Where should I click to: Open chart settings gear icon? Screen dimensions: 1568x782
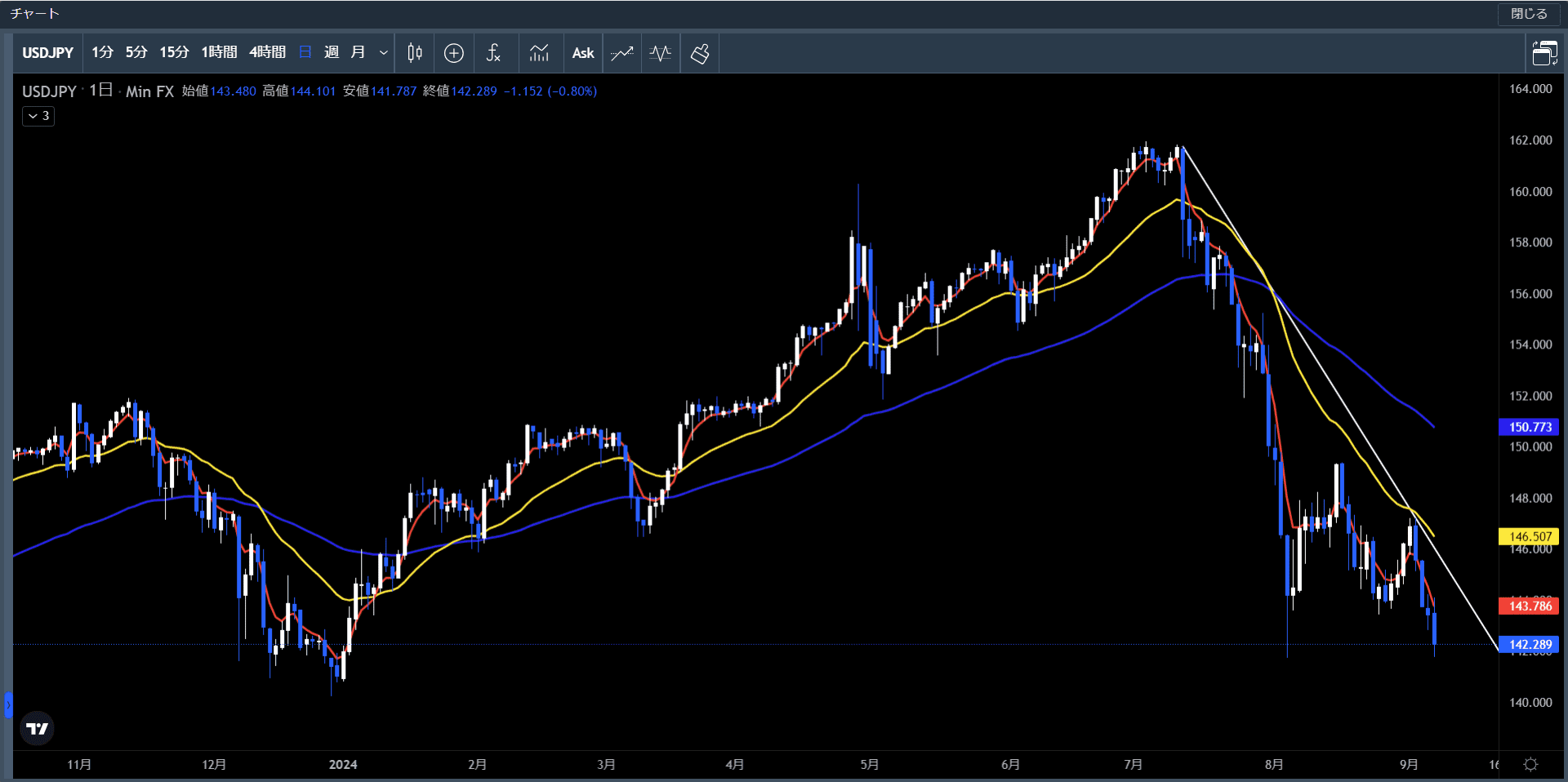[1530, 765]
